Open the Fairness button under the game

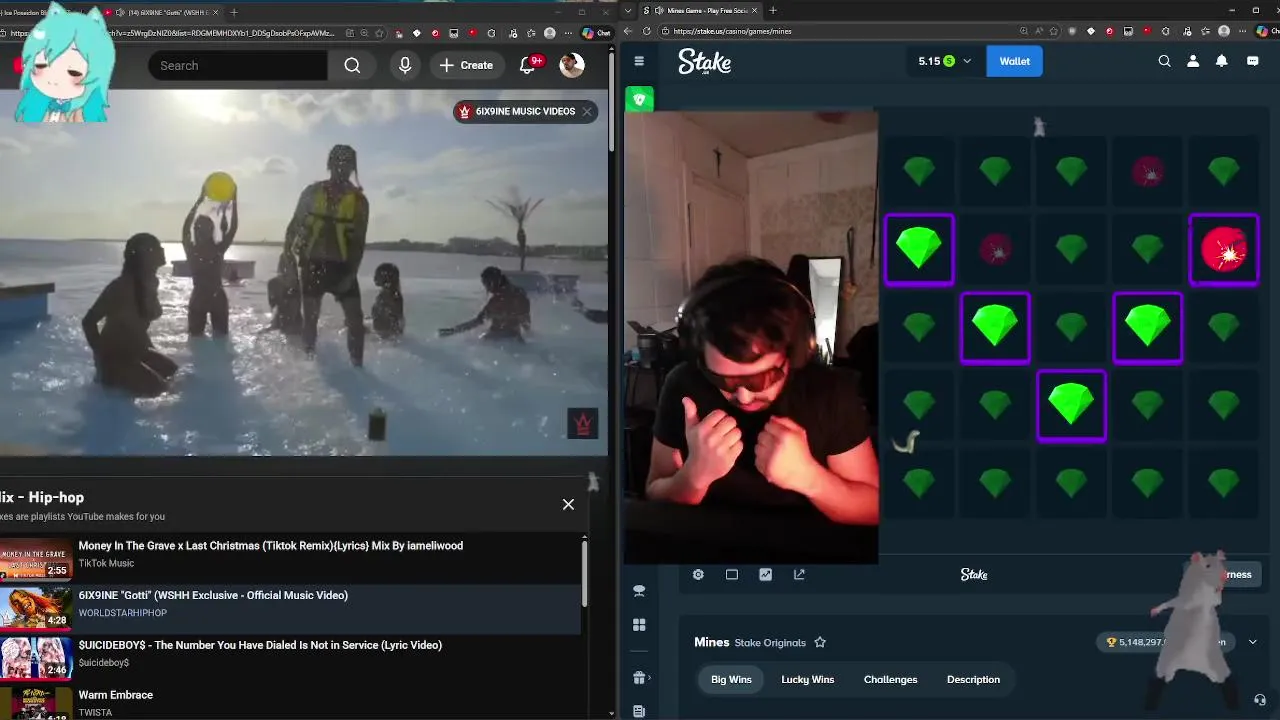click(1225, 574)
